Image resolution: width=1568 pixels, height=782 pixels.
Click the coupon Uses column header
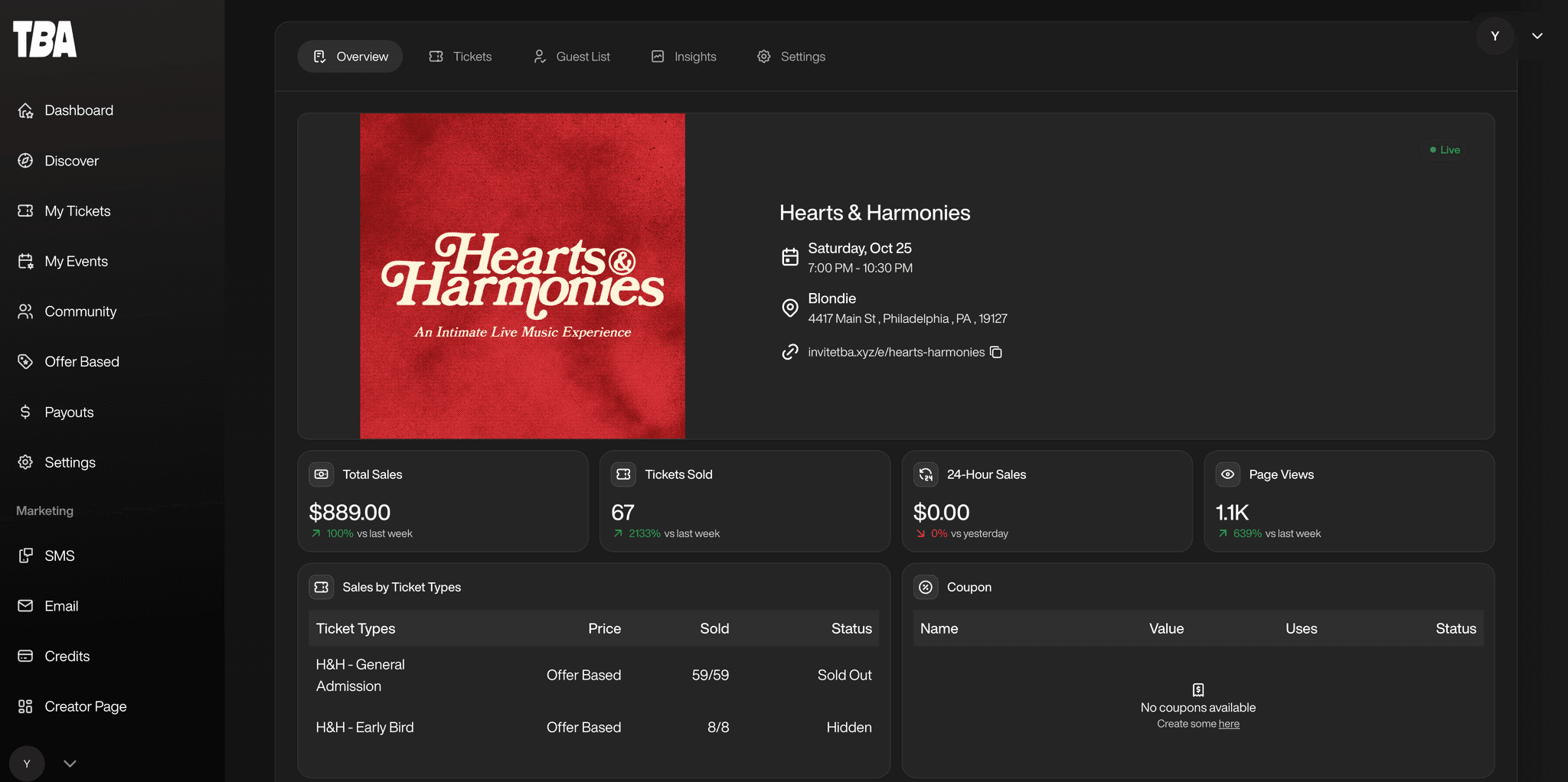tap(1302, 628)
